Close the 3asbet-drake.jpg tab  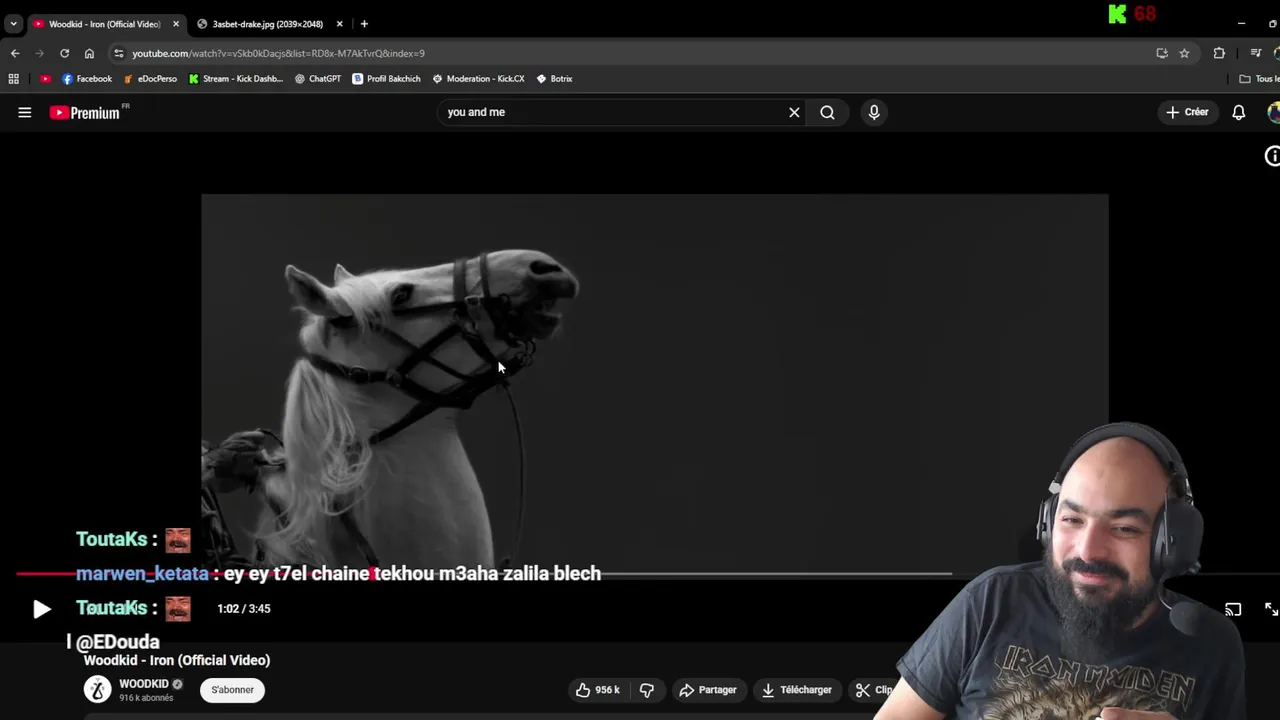click(339, 24)
